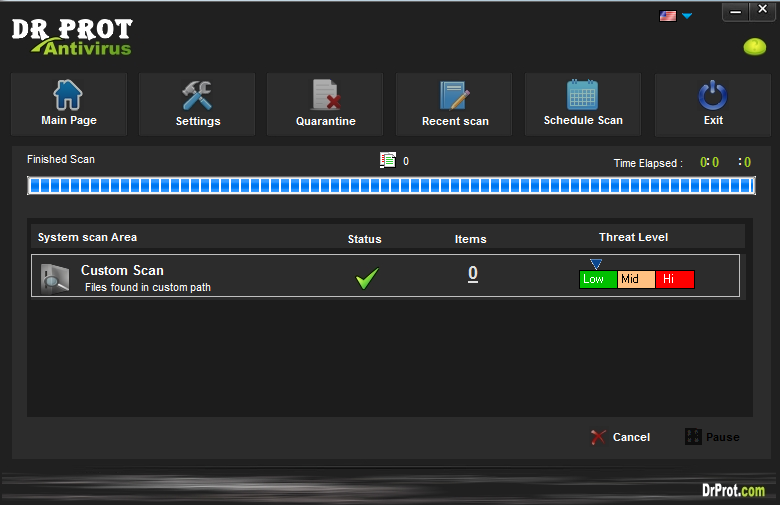
Task: Click the Pause icon
Action: point(693,436)
